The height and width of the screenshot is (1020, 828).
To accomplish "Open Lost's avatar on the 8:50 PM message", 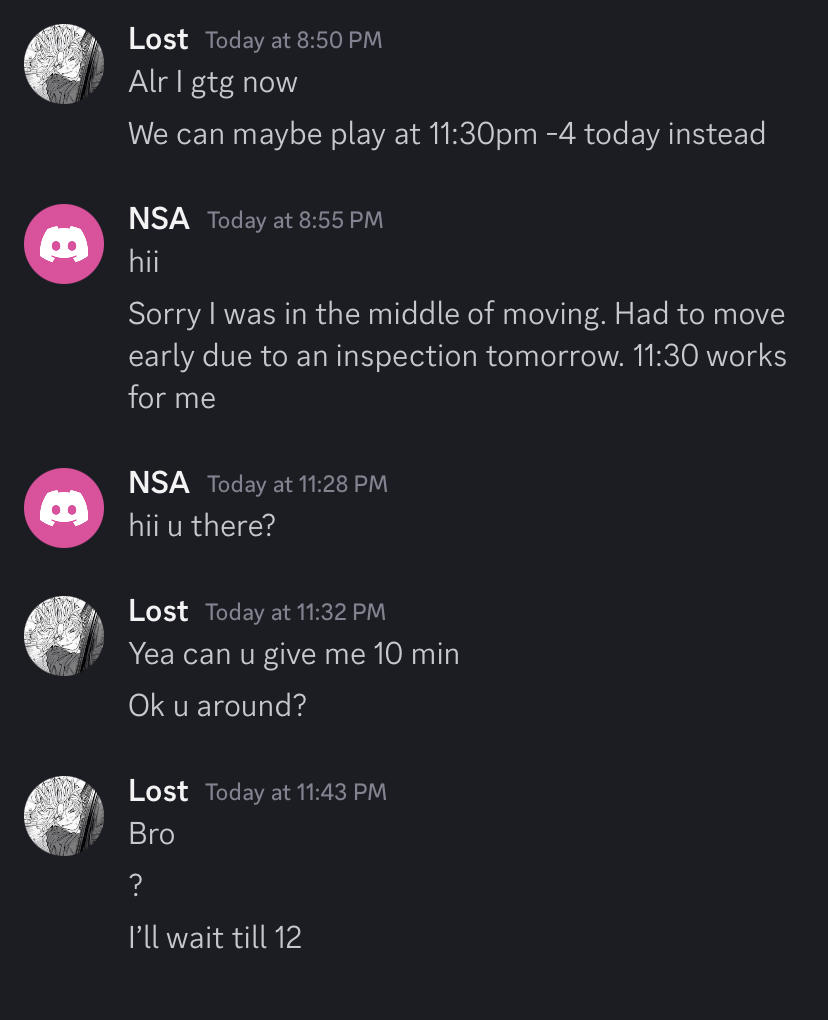I will [64, 64].
